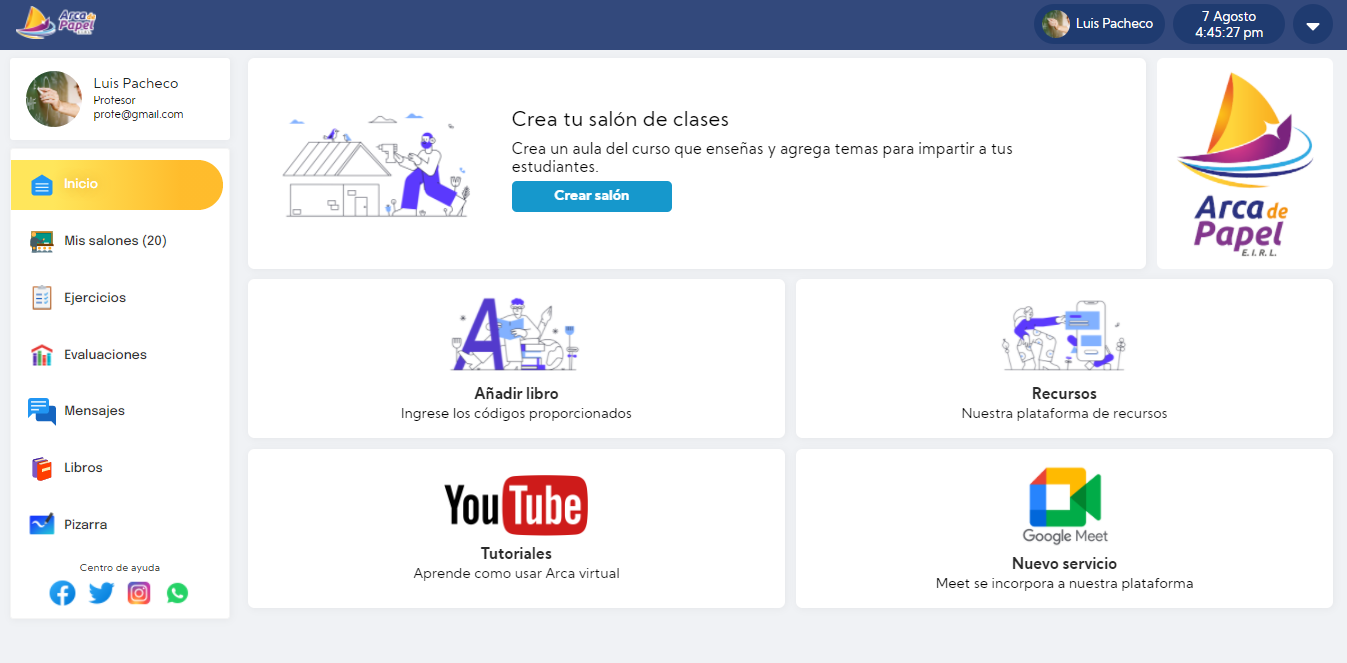Viewport: 1347px width, 663px height.
Task: Click the Luis Pacheco header user name
Action: click(1114, 24)
